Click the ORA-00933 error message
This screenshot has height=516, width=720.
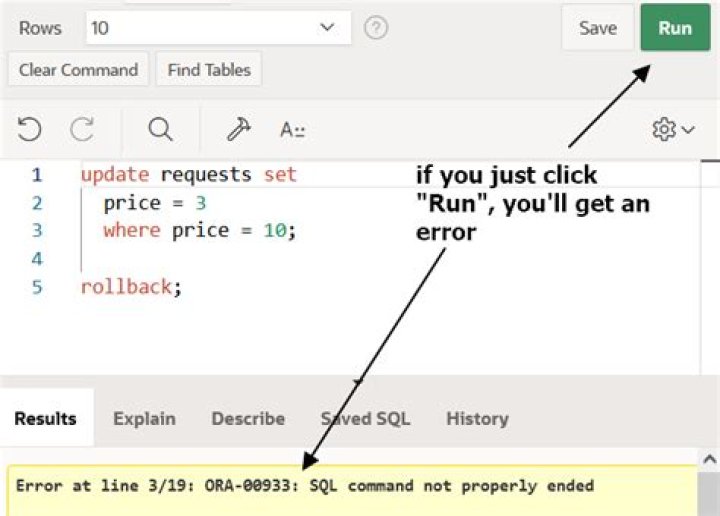point(305,487)
